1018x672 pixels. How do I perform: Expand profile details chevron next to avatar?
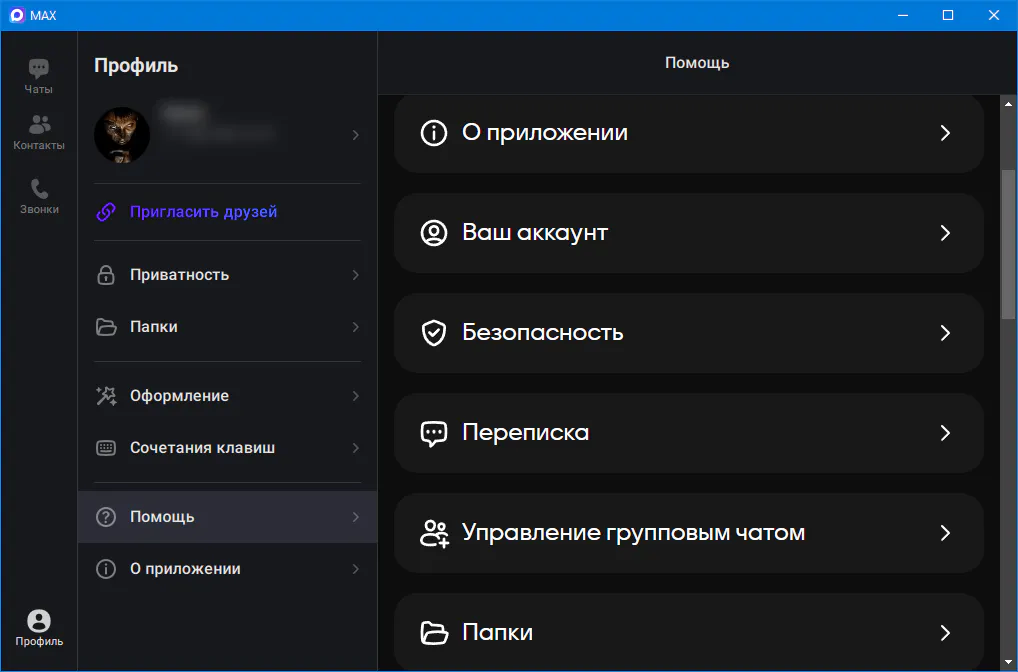click(356, 135)
